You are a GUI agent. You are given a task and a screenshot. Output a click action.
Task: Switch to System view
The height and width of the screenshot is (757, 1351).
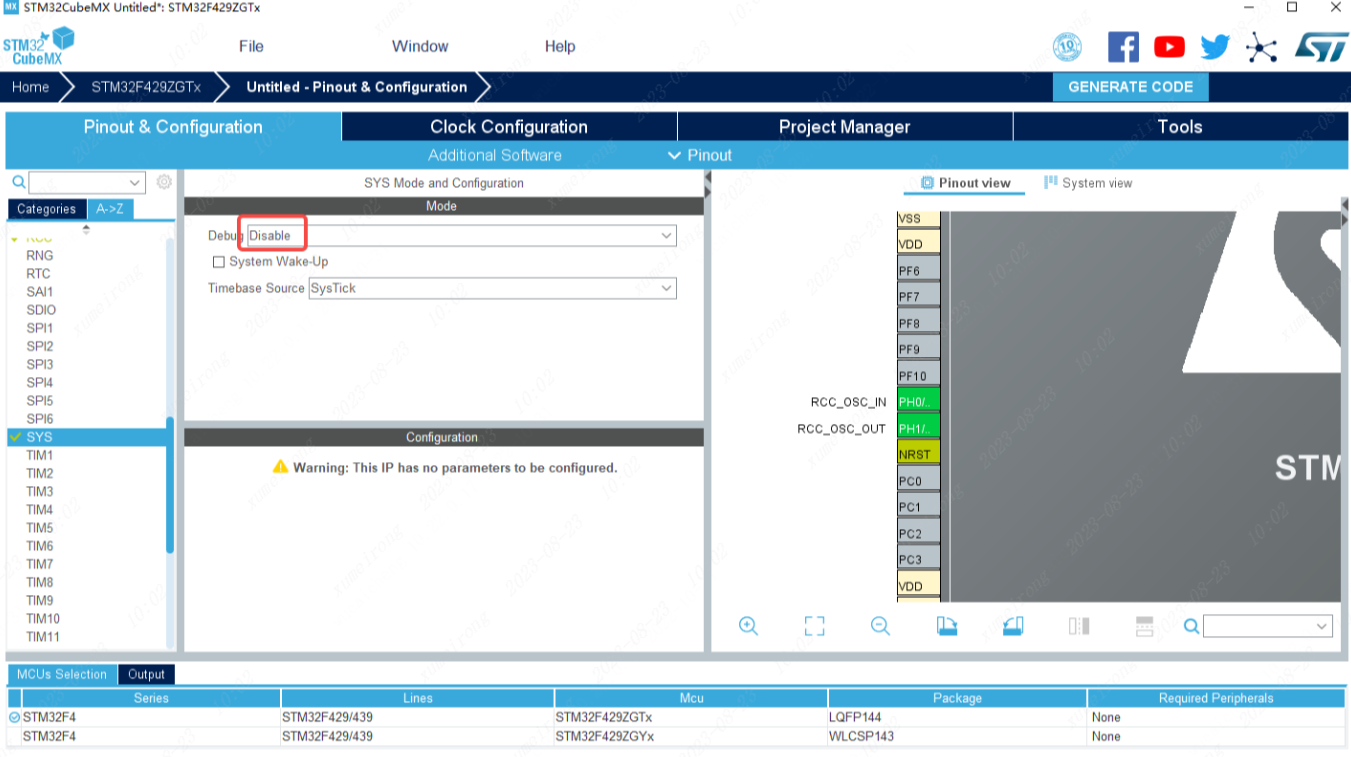(1088, 183)
